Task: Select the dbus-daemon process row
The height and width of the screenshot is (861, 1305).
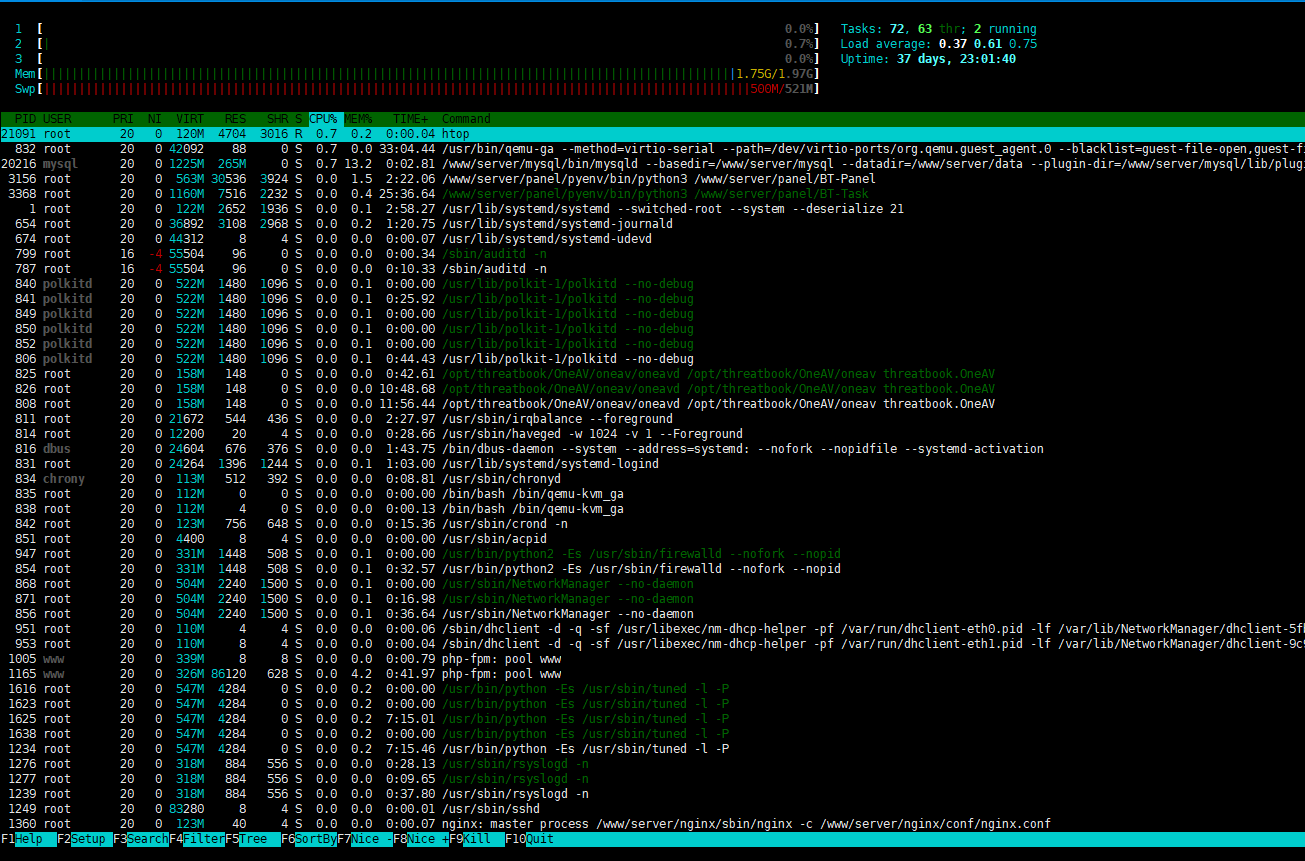Action: point(652,449)
